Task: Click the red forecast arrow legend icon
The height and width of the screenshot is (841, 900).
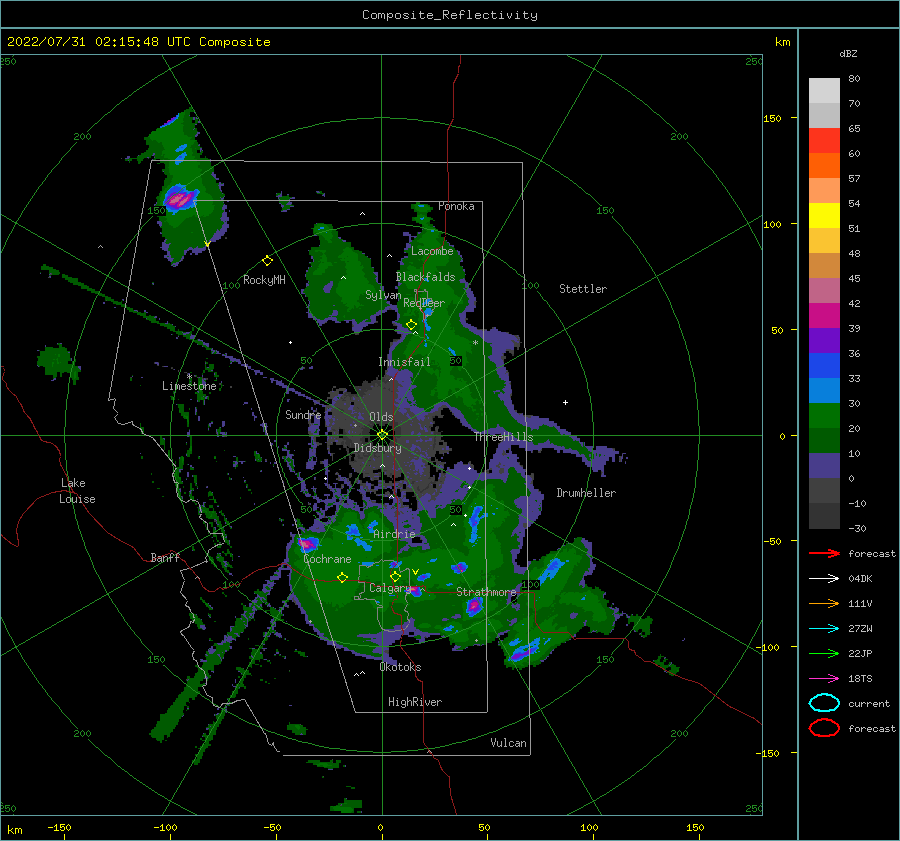Action: click(x=824, y=553)
